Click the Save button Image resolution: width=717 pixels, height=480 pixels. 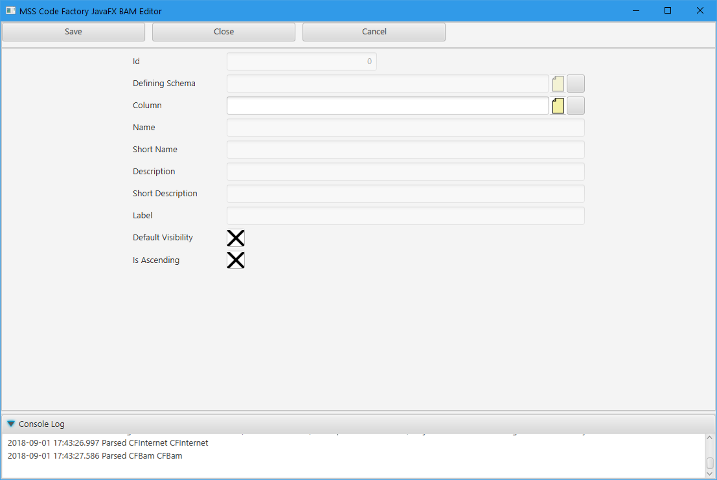pos(73,32)
